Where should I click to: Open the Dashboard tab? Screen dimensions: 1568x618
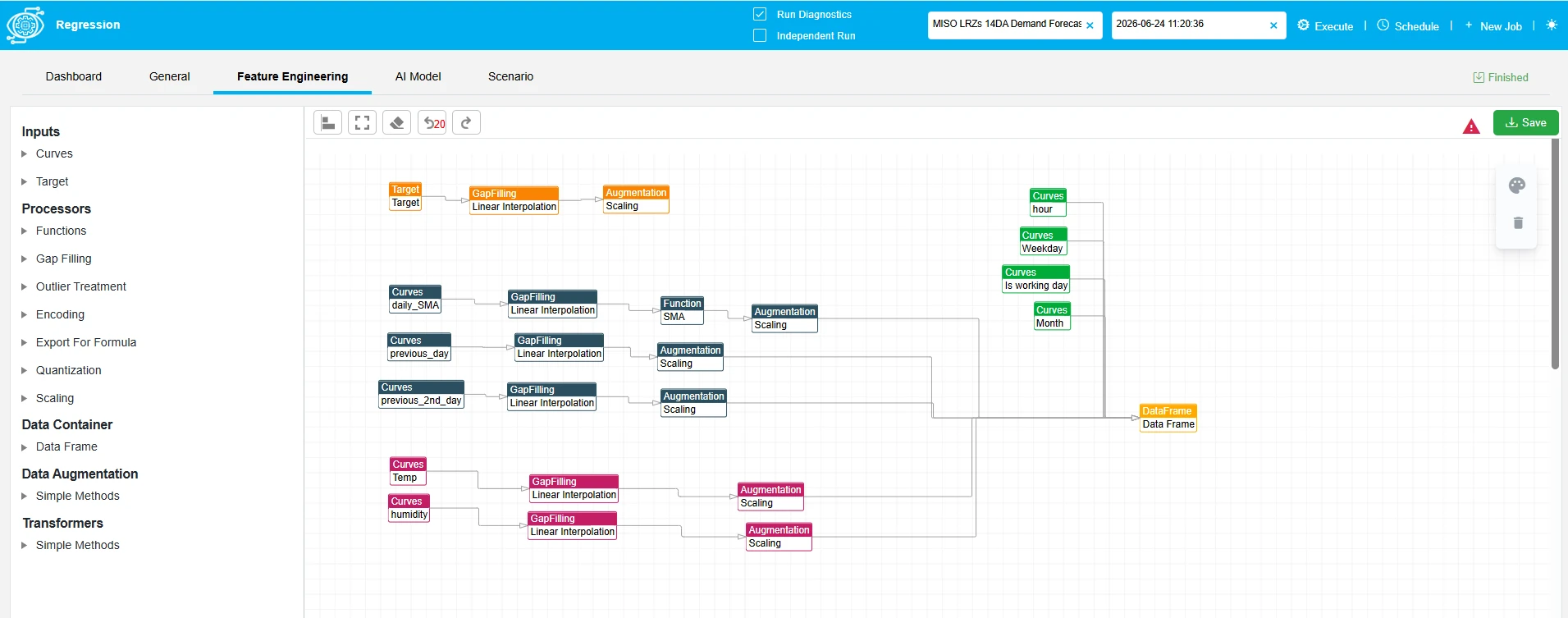(x=74, y=76)
